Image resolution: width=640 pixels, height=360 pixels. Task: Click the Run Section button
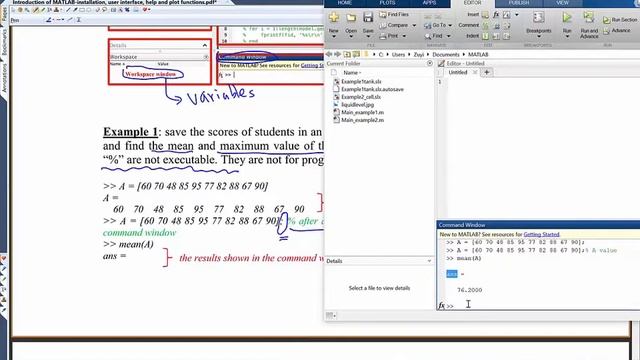pos(620,20)
